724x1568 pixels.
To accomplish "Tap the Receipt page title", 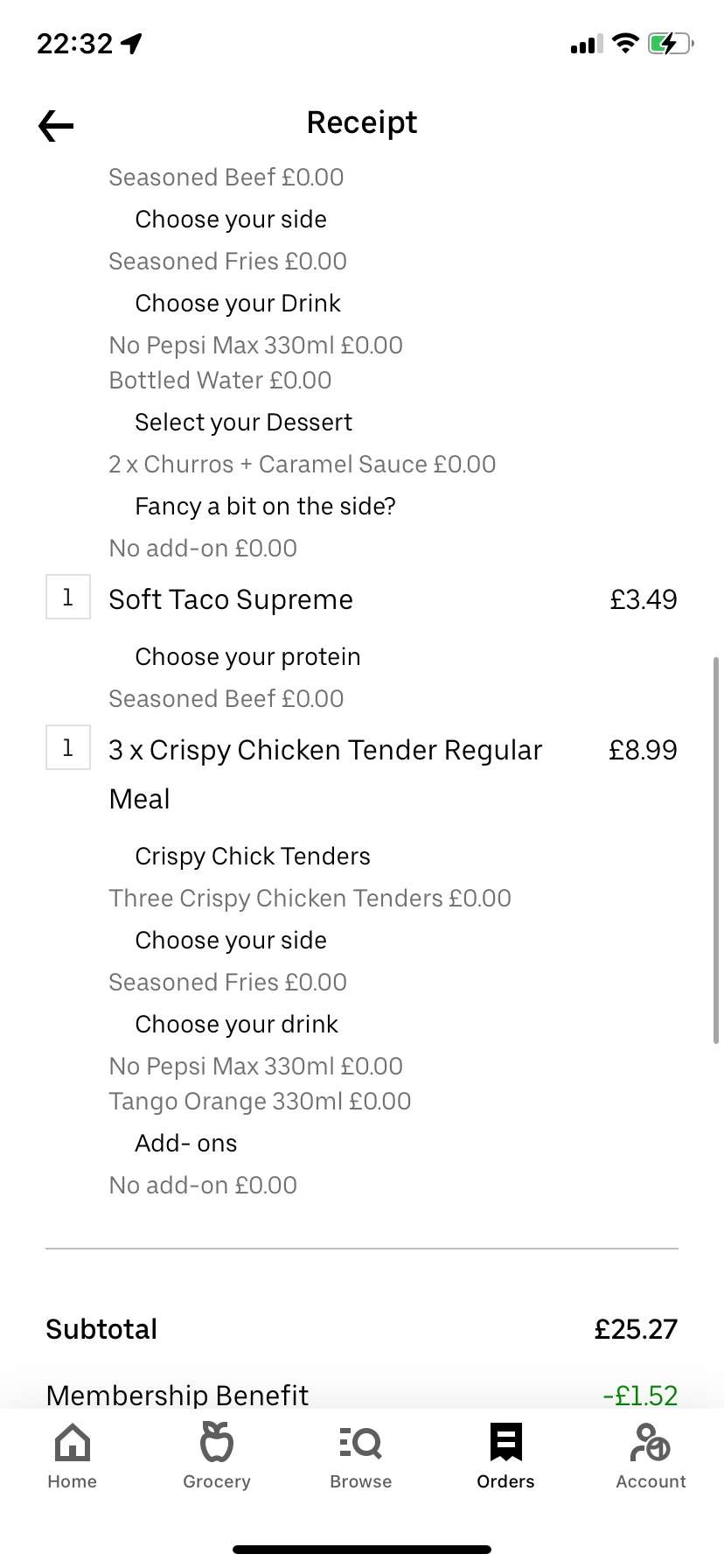I will [362, 122].
